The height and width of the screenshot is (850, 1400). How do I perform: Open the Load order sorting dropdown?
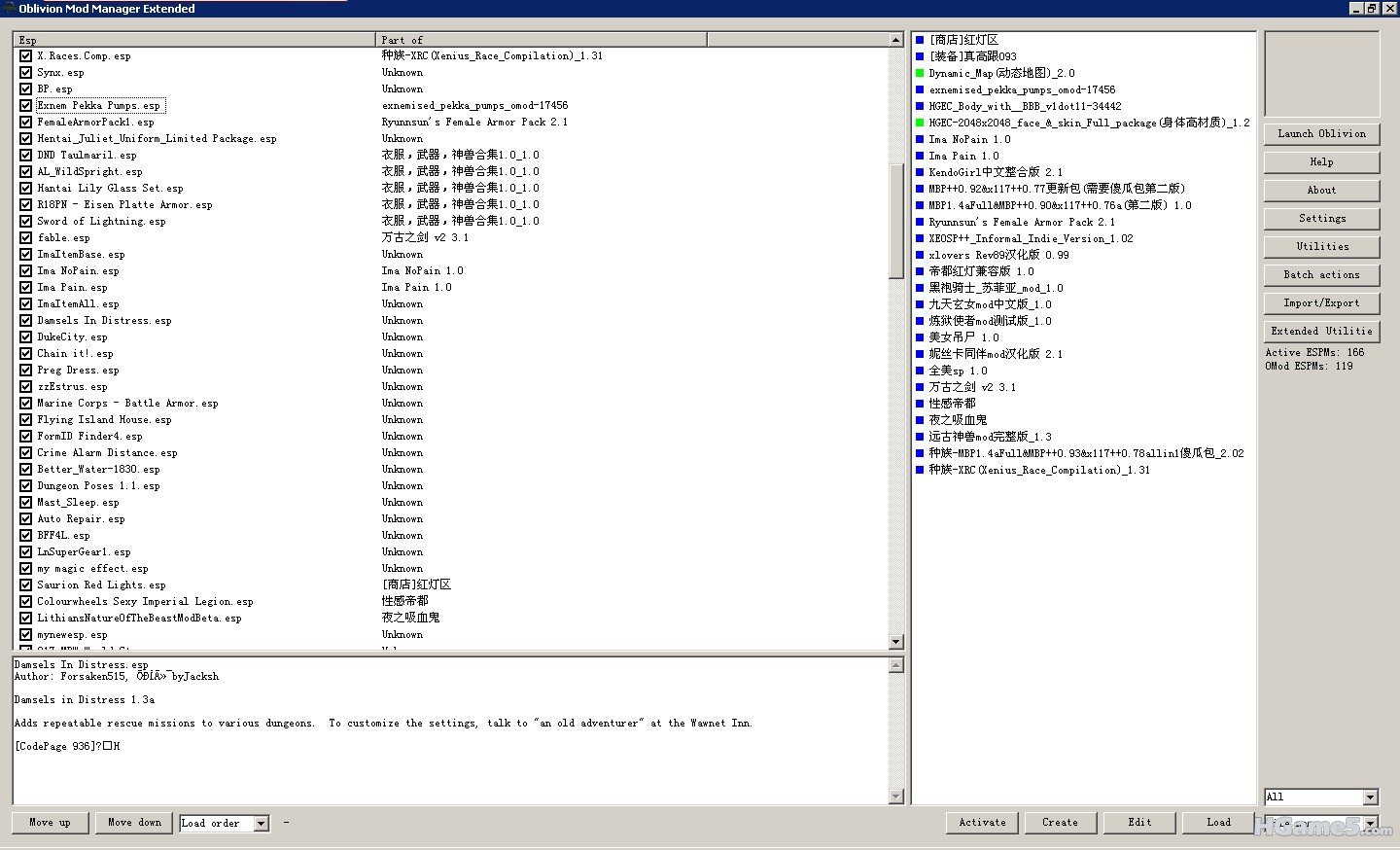pos(261,824)
